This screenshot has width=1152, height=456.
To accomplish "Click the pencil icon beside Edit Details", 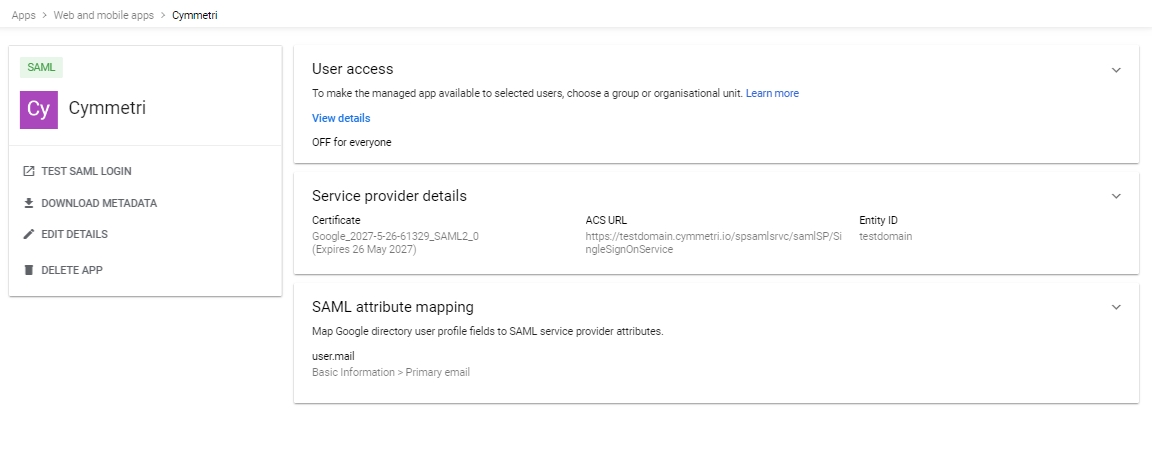I will click(29, 234).
